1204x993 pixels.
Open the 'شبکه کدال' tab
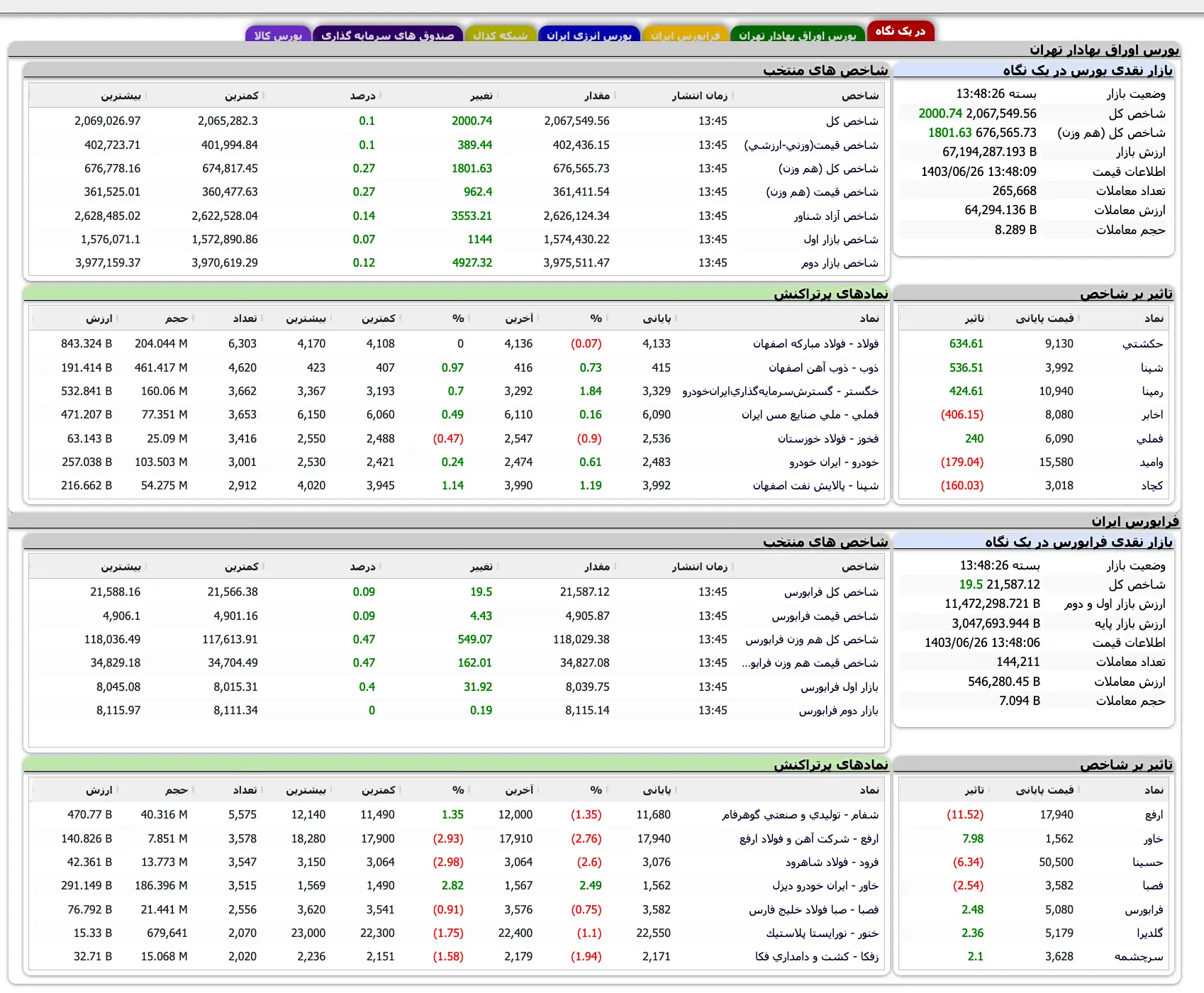click(x=501, y=35)
